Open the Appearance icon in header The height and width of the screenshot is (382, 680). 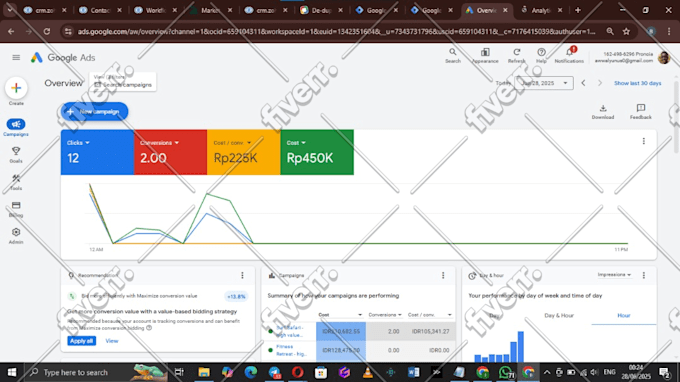(485, 52)
